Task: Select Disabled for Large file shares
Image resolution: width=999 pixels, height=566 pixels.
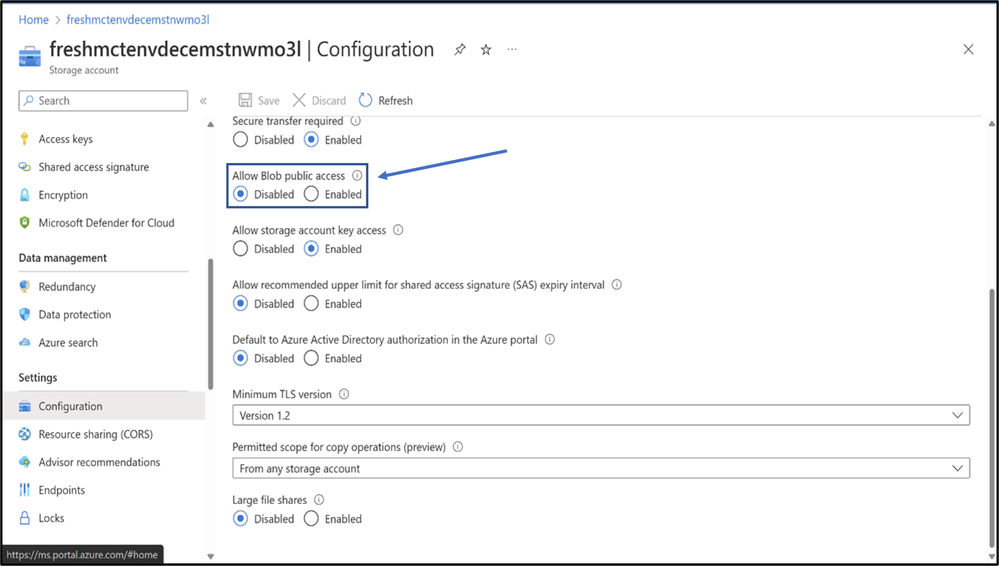Action: pos(240,519)
